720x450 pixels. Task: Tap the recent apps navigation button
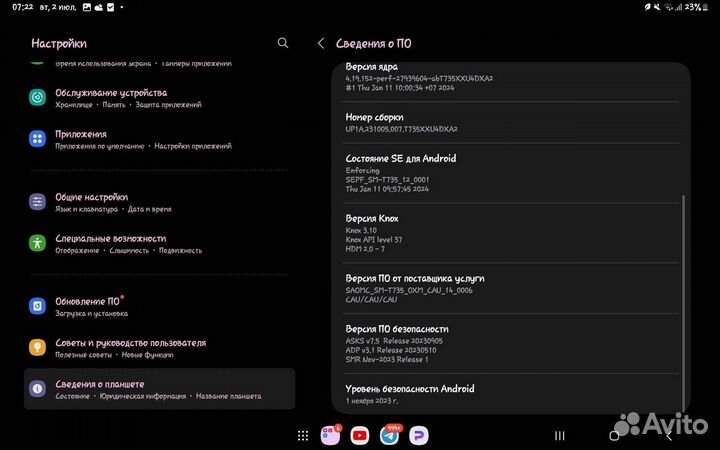click(560, 435)
